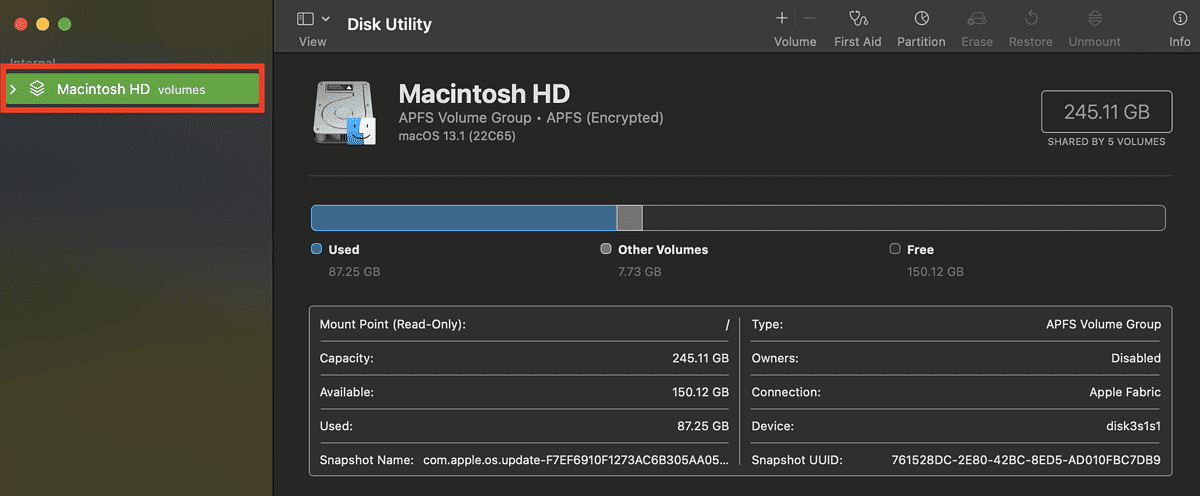Click the 'Mount Point (Read-Only):' row label

click(x=393, y=324)
